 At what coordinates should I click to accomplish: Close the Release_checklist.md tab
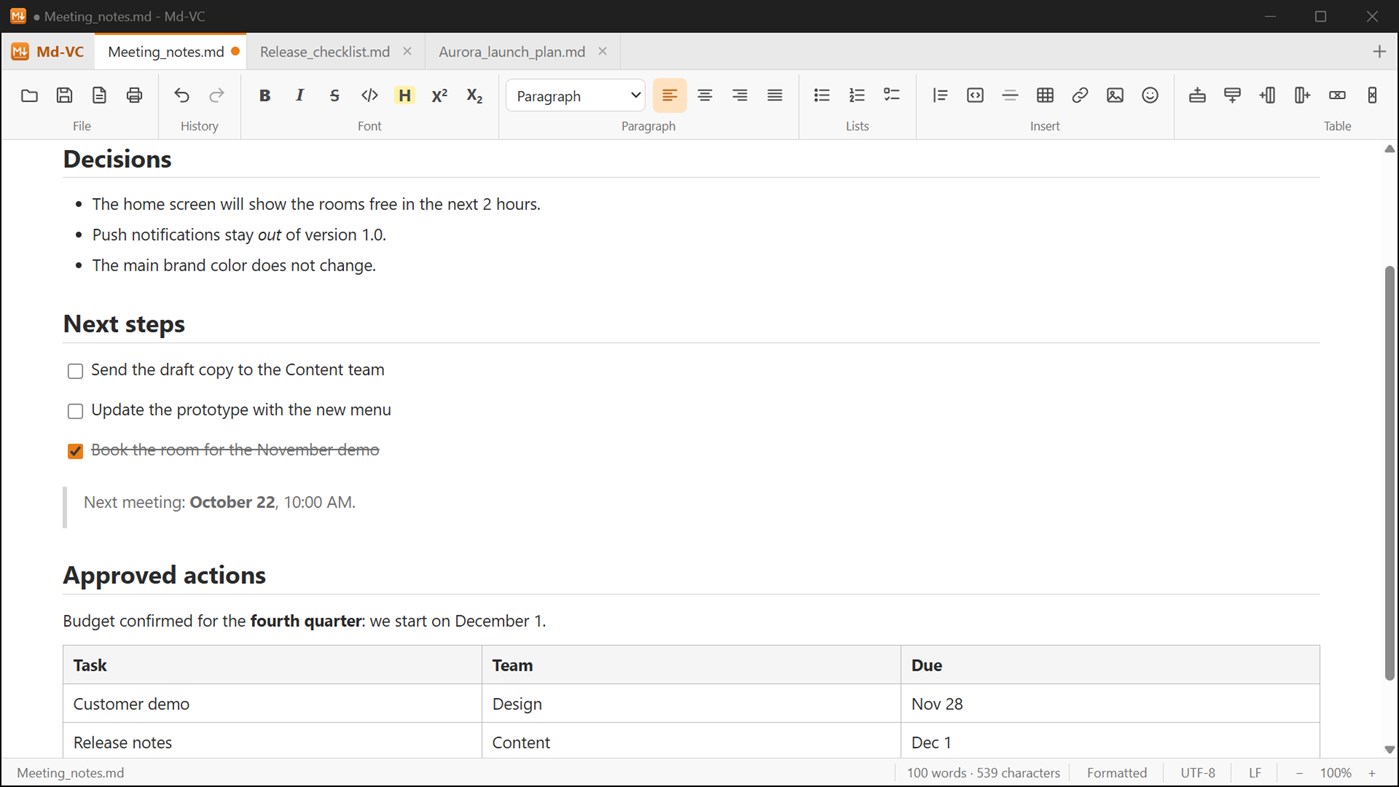tap(407, 51)
